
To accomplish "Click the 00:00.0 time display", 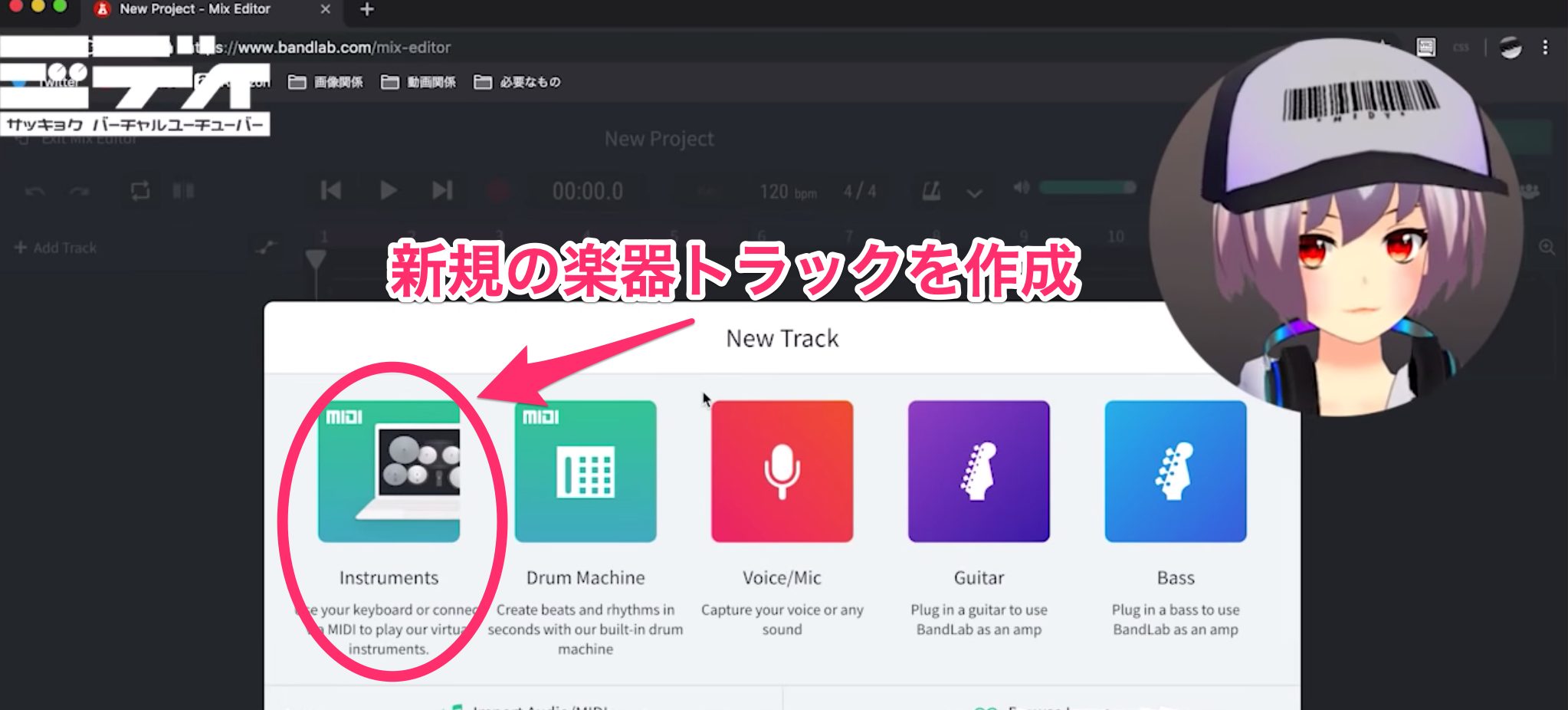I will 588,191.
